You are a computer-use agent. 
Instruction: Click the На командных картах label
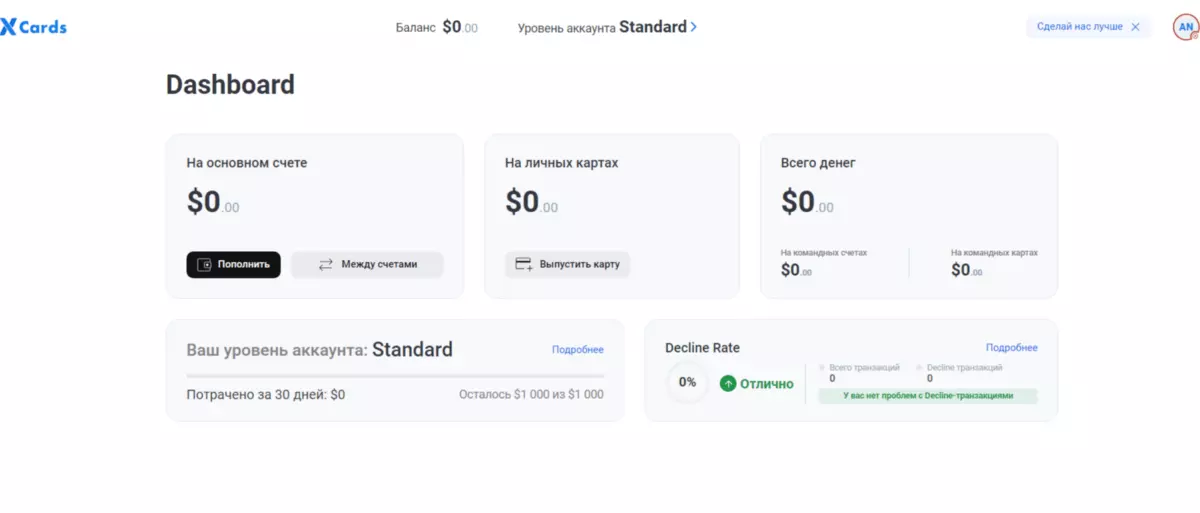994,253
